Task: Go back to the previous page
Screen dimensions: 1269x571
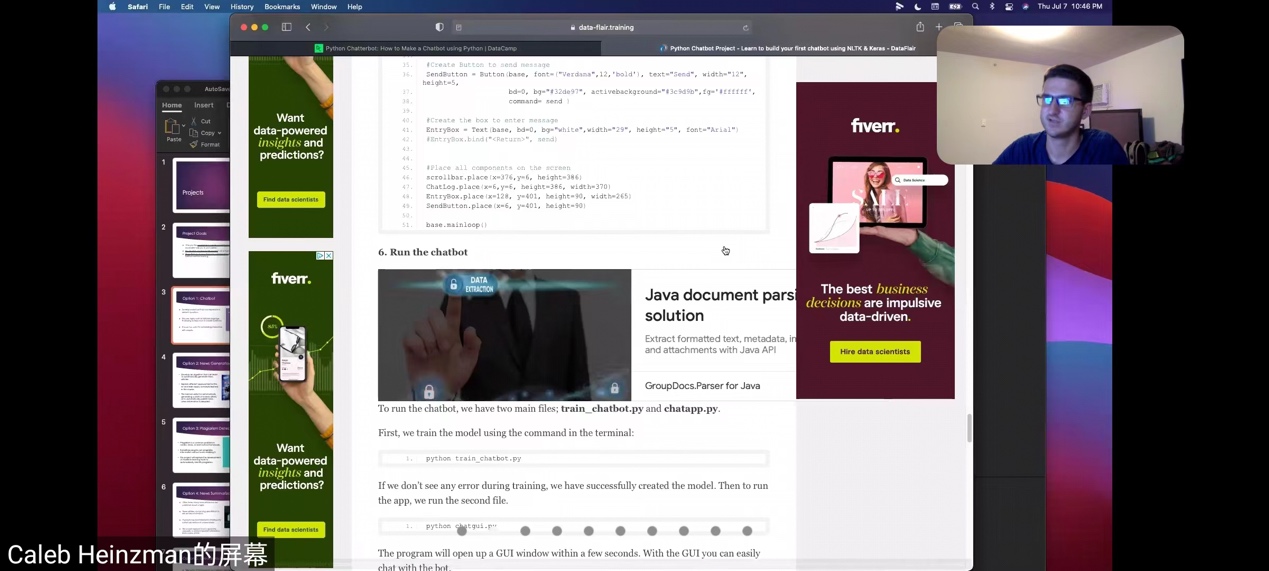Action: tap(308, 27)
